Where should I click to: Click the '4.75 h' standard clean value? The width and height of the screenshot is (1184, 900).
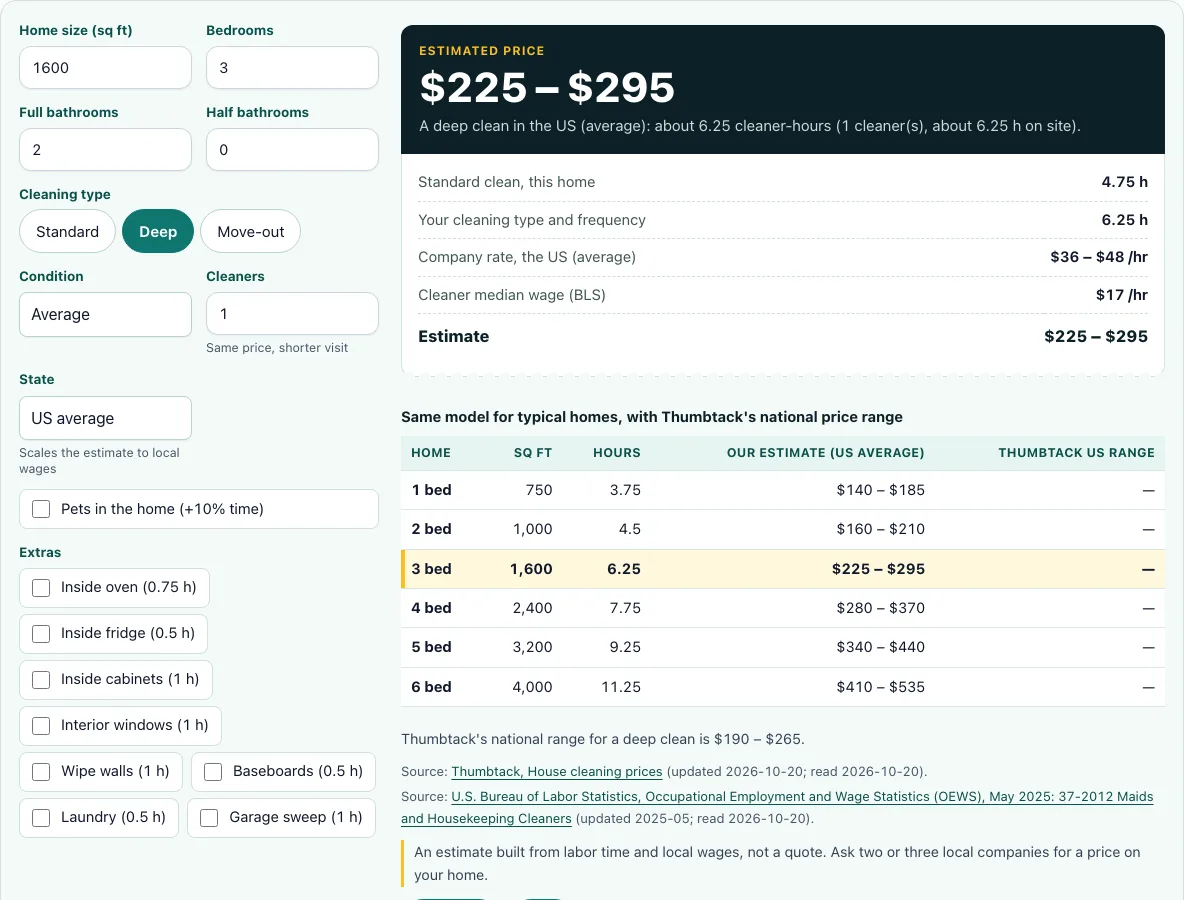click(x=1124, y=182)
